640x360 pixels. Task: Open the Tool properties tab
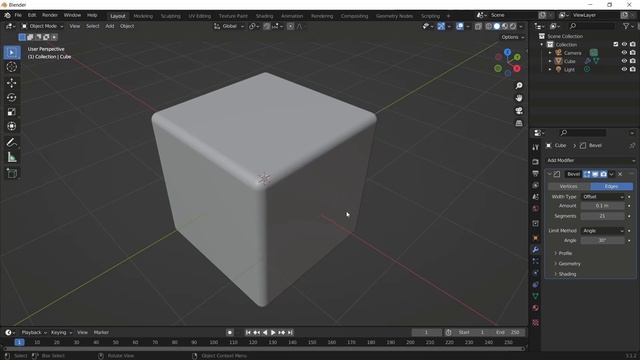point(536,147)
